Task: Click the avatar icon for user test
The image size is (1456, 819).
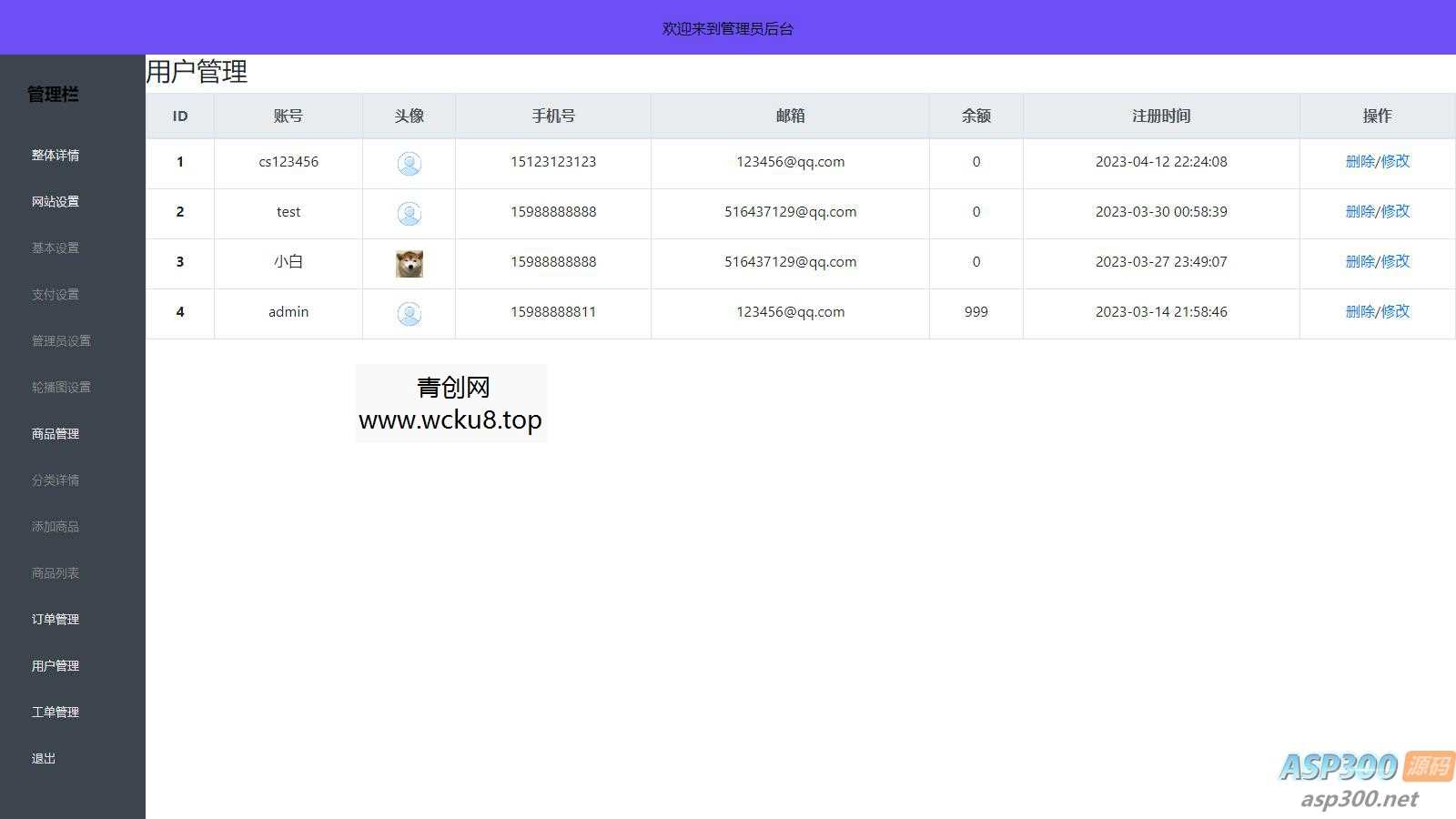Action: tap(408, 213)
